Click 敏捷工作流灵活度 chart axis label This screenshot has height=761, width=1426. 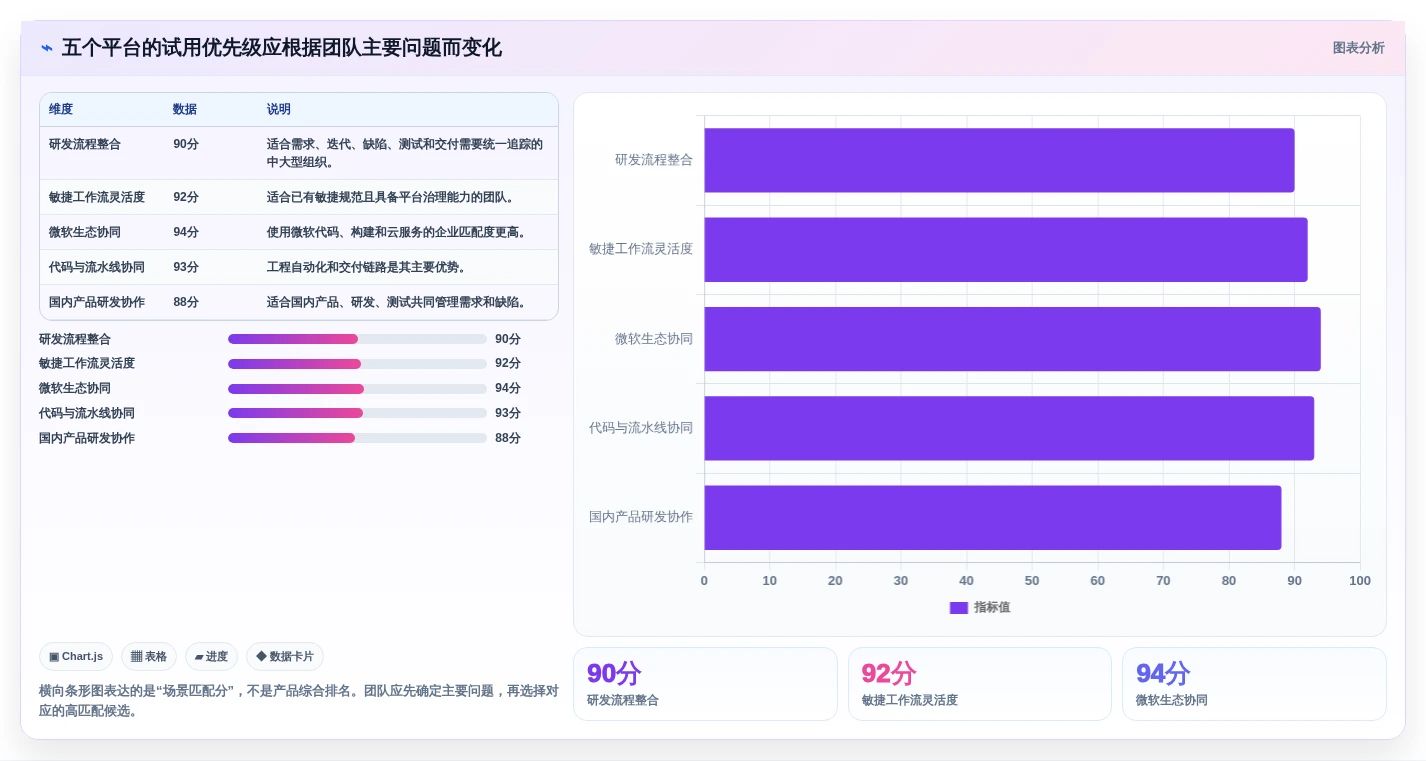point(641,249)
